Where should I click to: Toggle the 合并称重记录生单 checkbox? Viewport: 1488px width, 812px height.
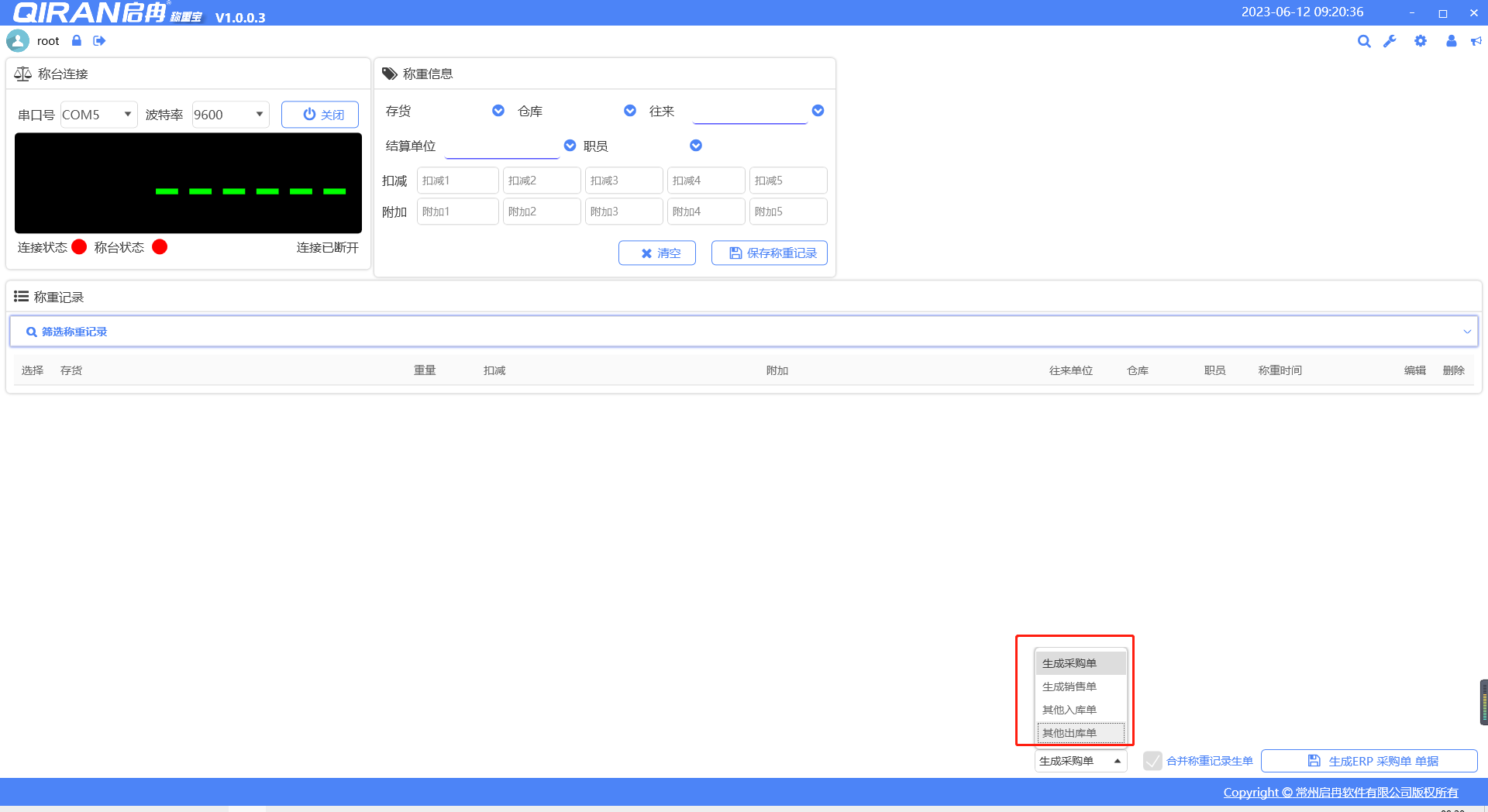tap(1152, 761)
